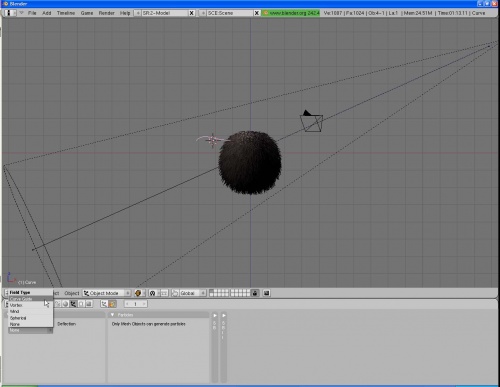The width and height of the screenshot is (500, 387).
Task: Open the Object menu in 3D header
Action: pos(72,293)
